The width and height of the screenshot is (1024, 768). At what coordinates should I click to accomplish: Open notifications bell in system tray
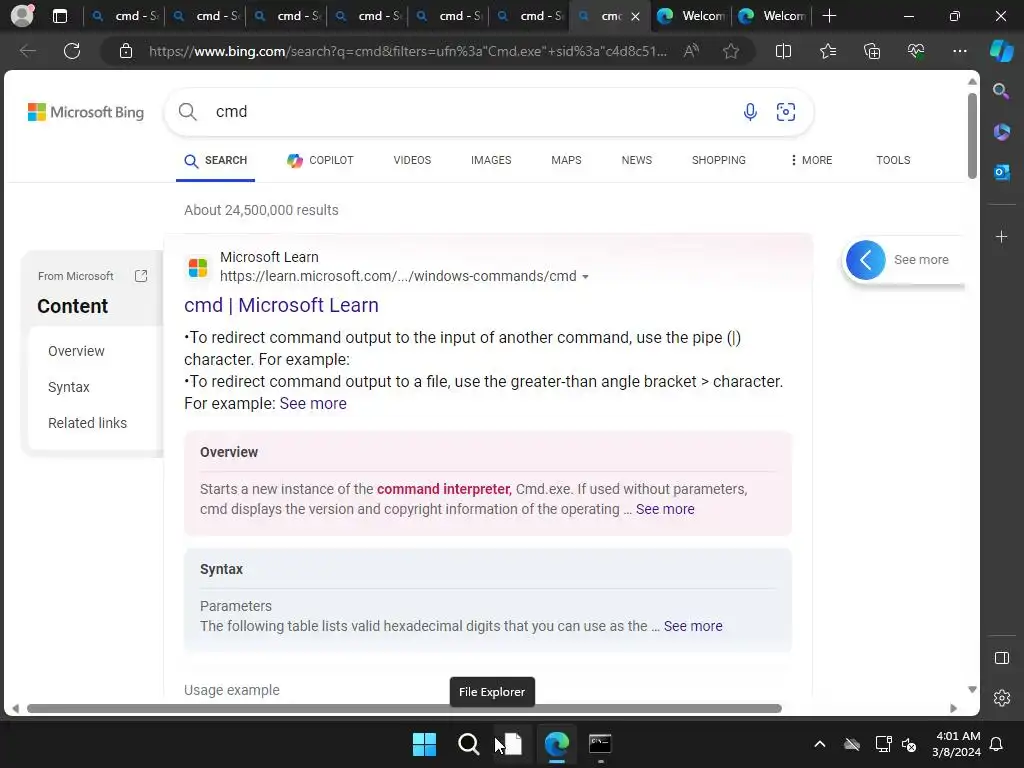pos(996,744)
